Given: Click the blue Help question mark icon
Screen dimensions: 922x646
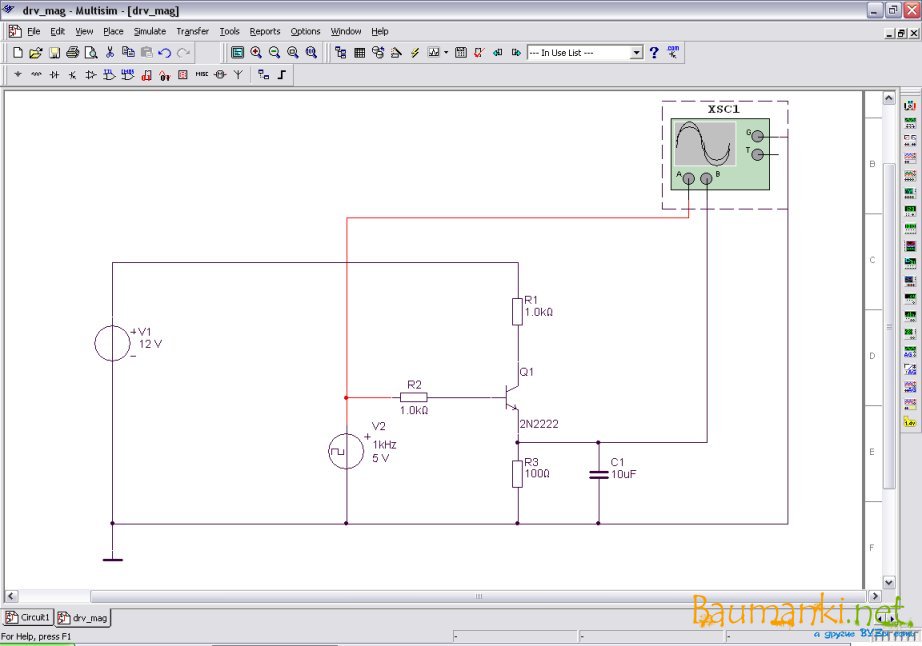Looking at the screenshot, I should coord(654,52).
